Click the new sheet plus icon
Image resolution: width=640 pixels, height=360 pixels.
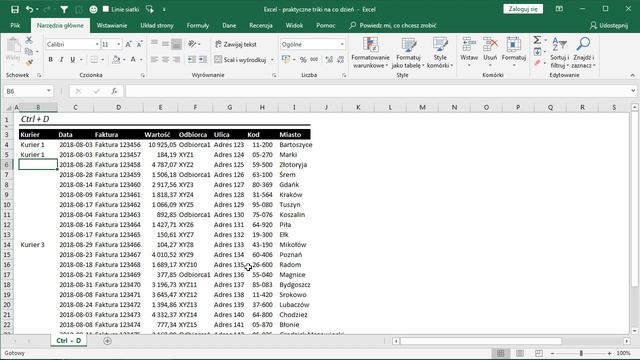click(107, 341)
